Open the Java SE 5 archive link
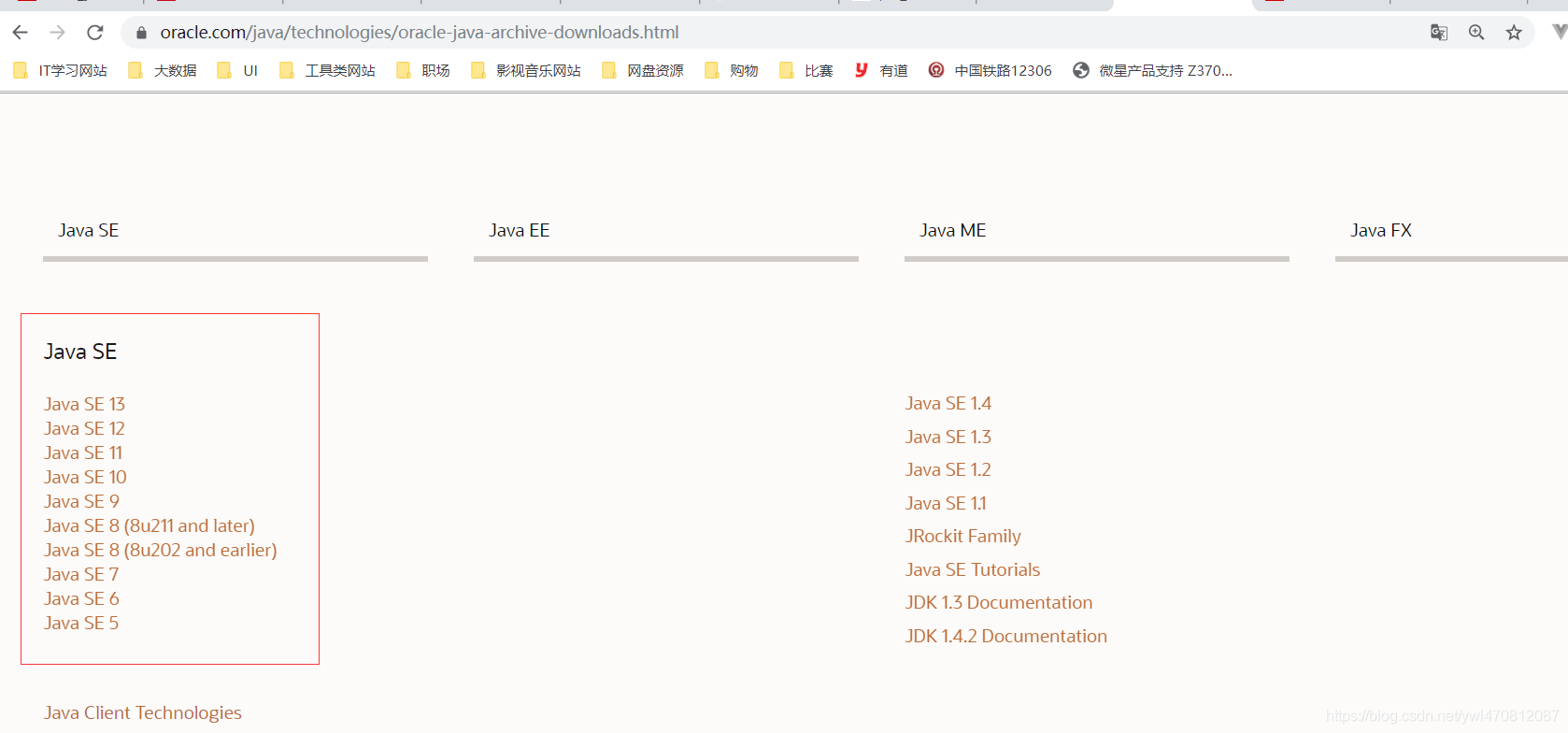Viewport: 1568px width, 733px height. [x=81, y=623]
